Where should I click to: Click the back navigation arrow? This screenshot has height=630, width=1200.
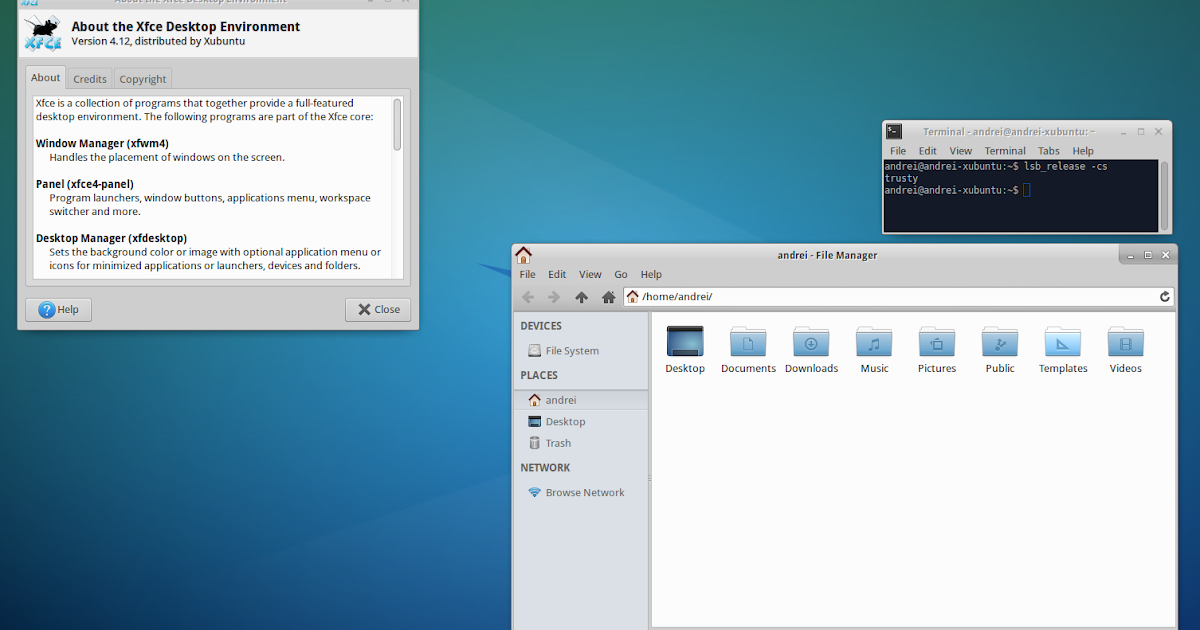527,296
